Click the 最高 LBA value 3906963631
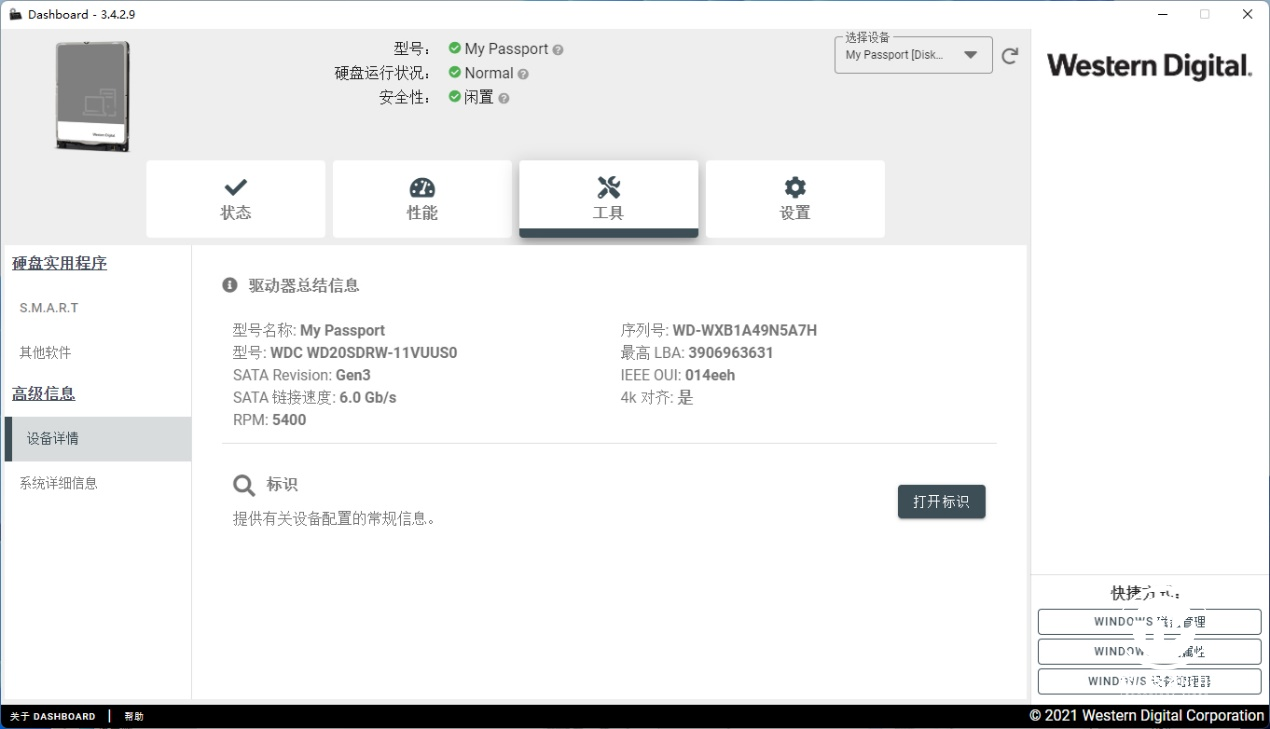 point(731,353)
